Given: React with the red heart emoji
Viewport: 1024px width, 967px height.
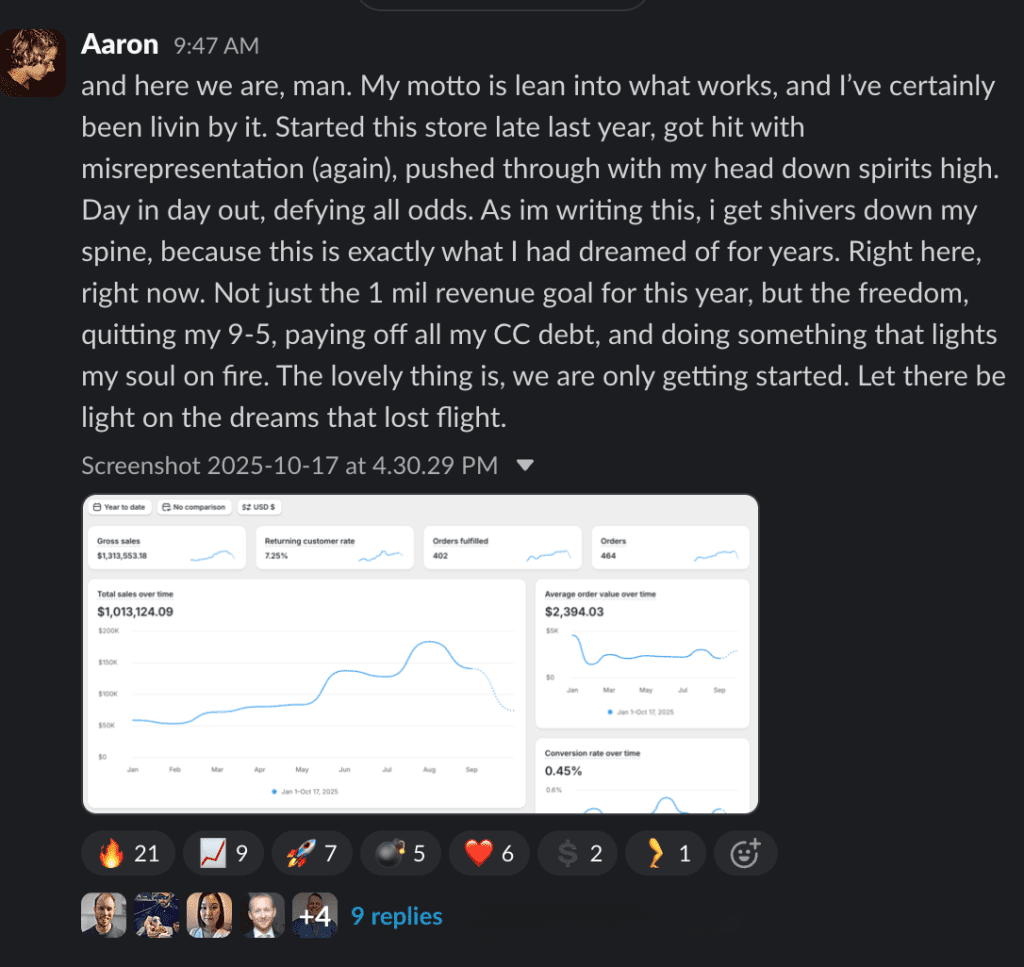Looking at the screenshot, I should click(489, 853).
